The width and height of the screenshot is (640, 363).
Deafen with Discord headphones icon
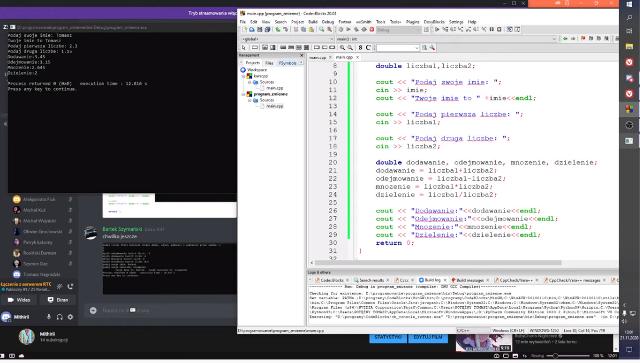click(x=60, y=317)
